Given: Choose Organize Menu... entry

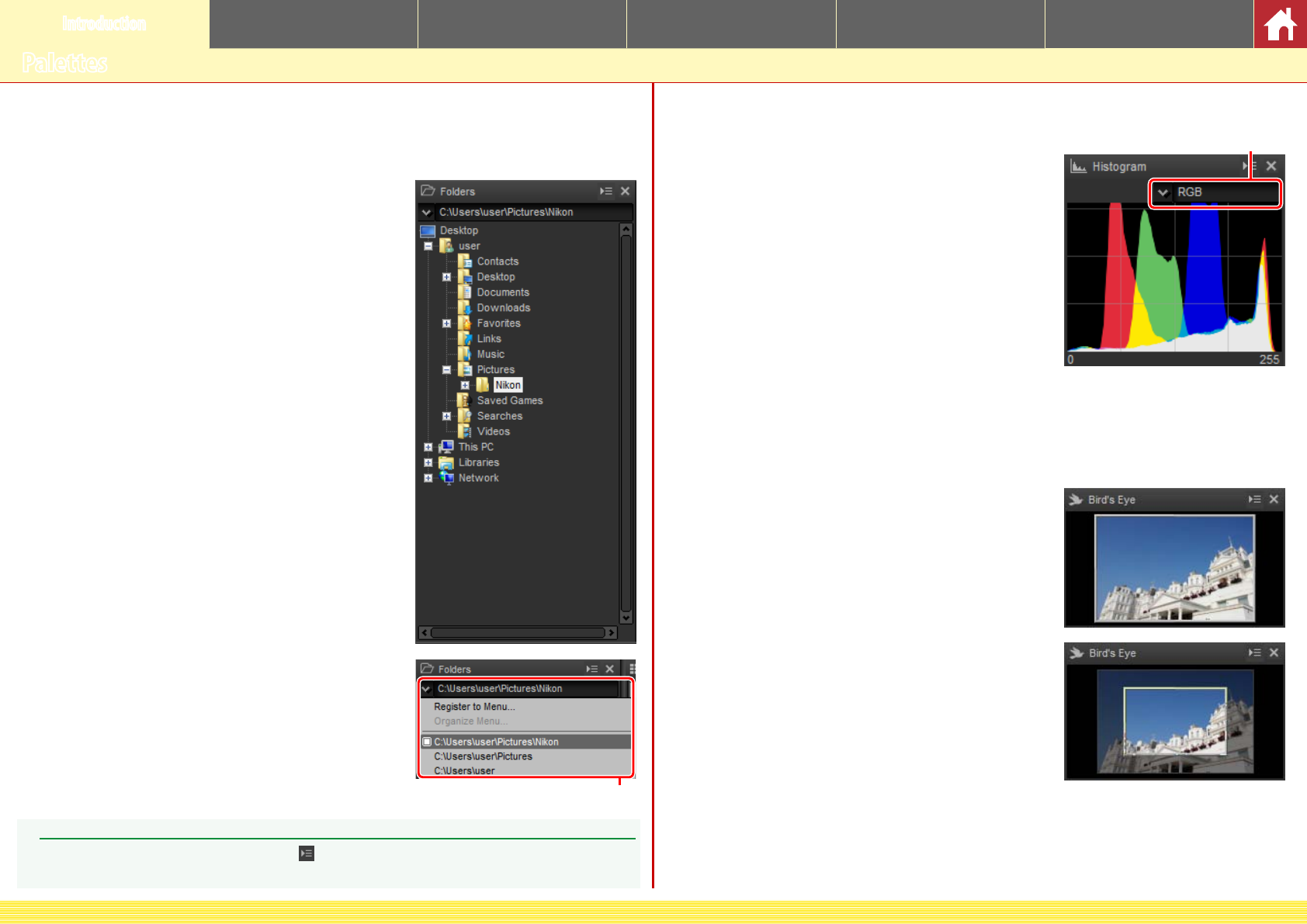Looking at the screenshot, I should tap(471, 721).
